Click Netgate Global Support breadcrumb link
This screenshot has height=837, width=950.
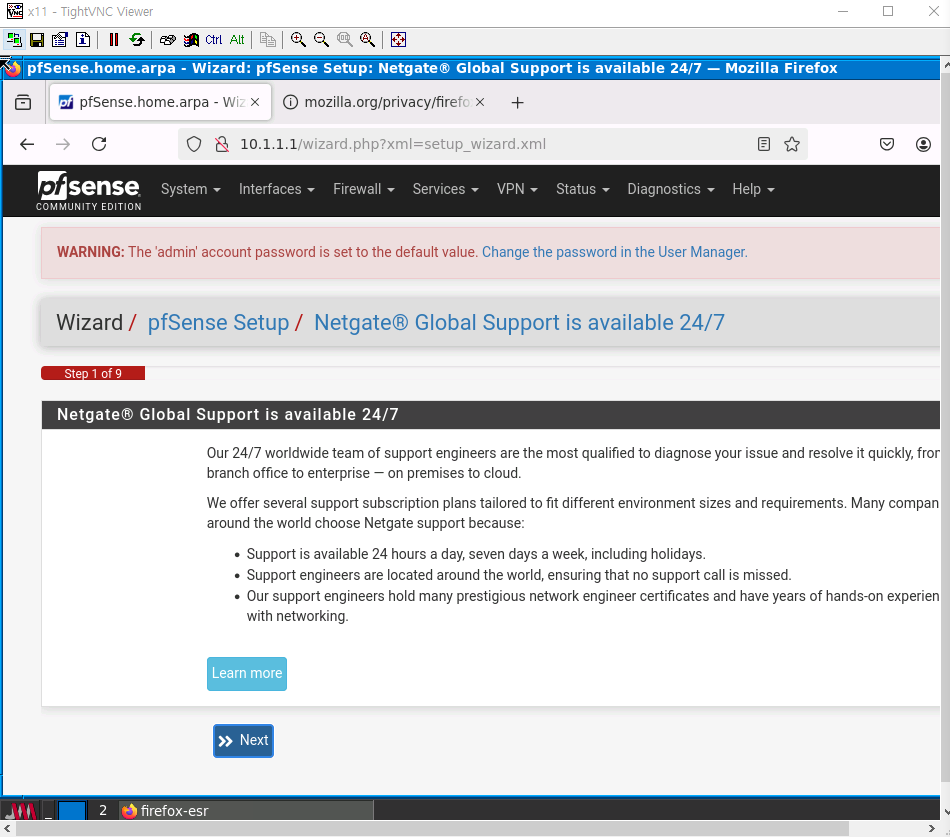click(519, 322)
